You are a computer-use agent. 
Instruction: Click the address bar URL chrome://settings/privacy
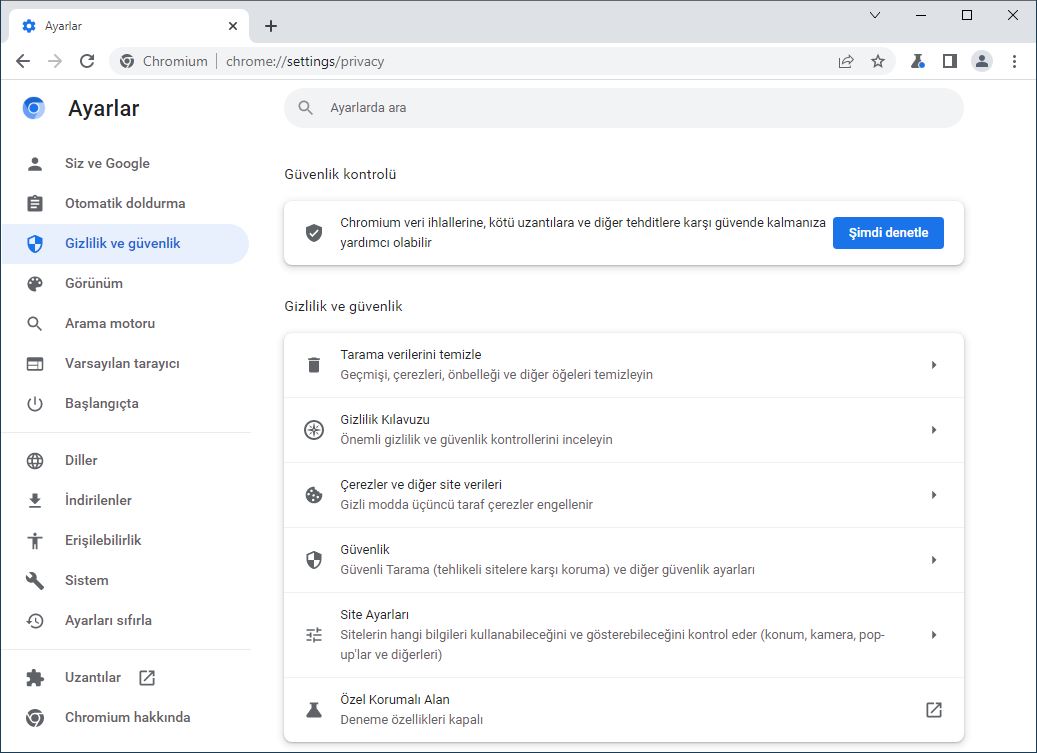pos(305,61)
